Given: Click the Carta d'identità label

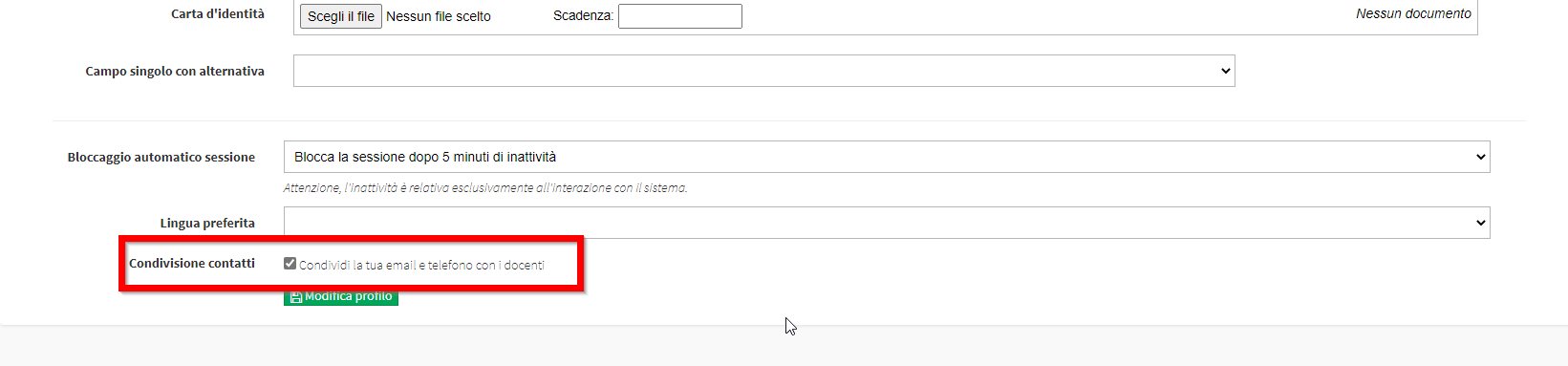Looking at the screenshot, I should click(x=218, y=13).
